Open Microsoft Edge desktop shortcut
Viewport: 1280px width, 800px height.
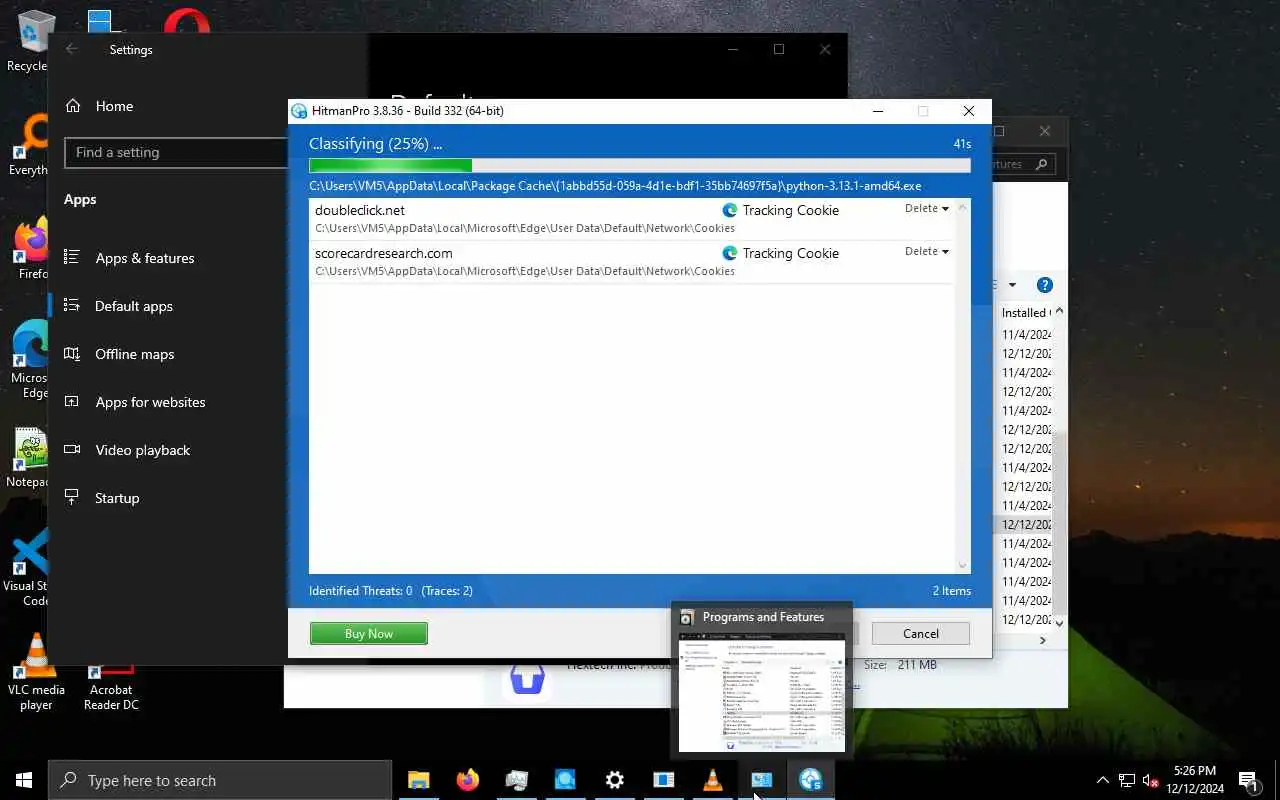[x=30, y=360]
